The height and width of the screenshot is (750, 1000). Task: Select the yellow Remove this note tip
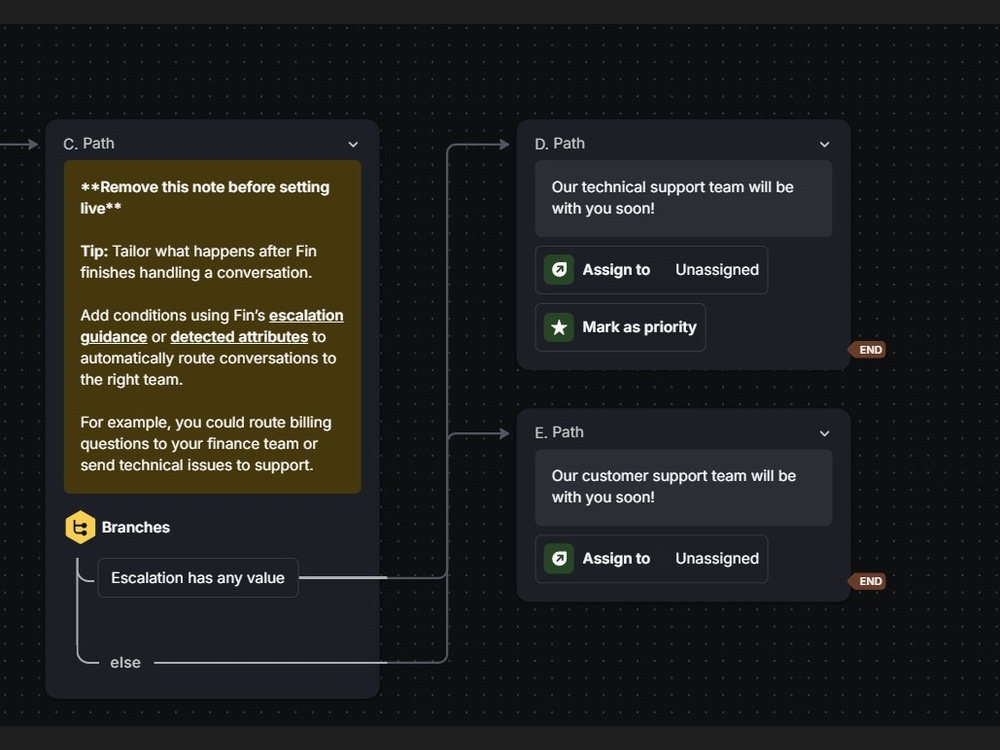[212, 327]
